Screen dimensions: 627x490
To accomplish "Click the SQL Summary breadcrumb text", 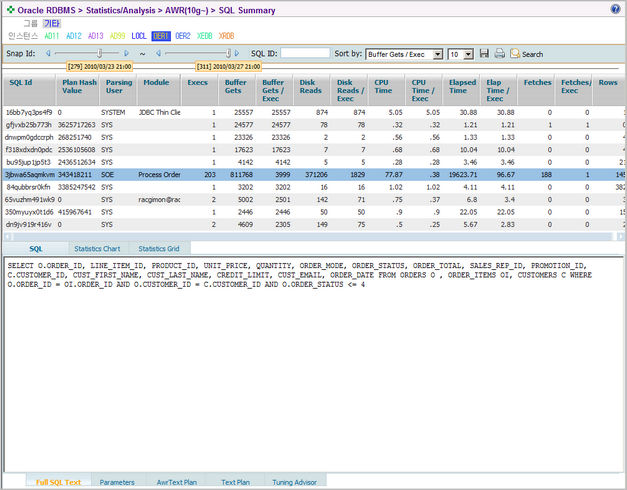I will tap(247, 10).
